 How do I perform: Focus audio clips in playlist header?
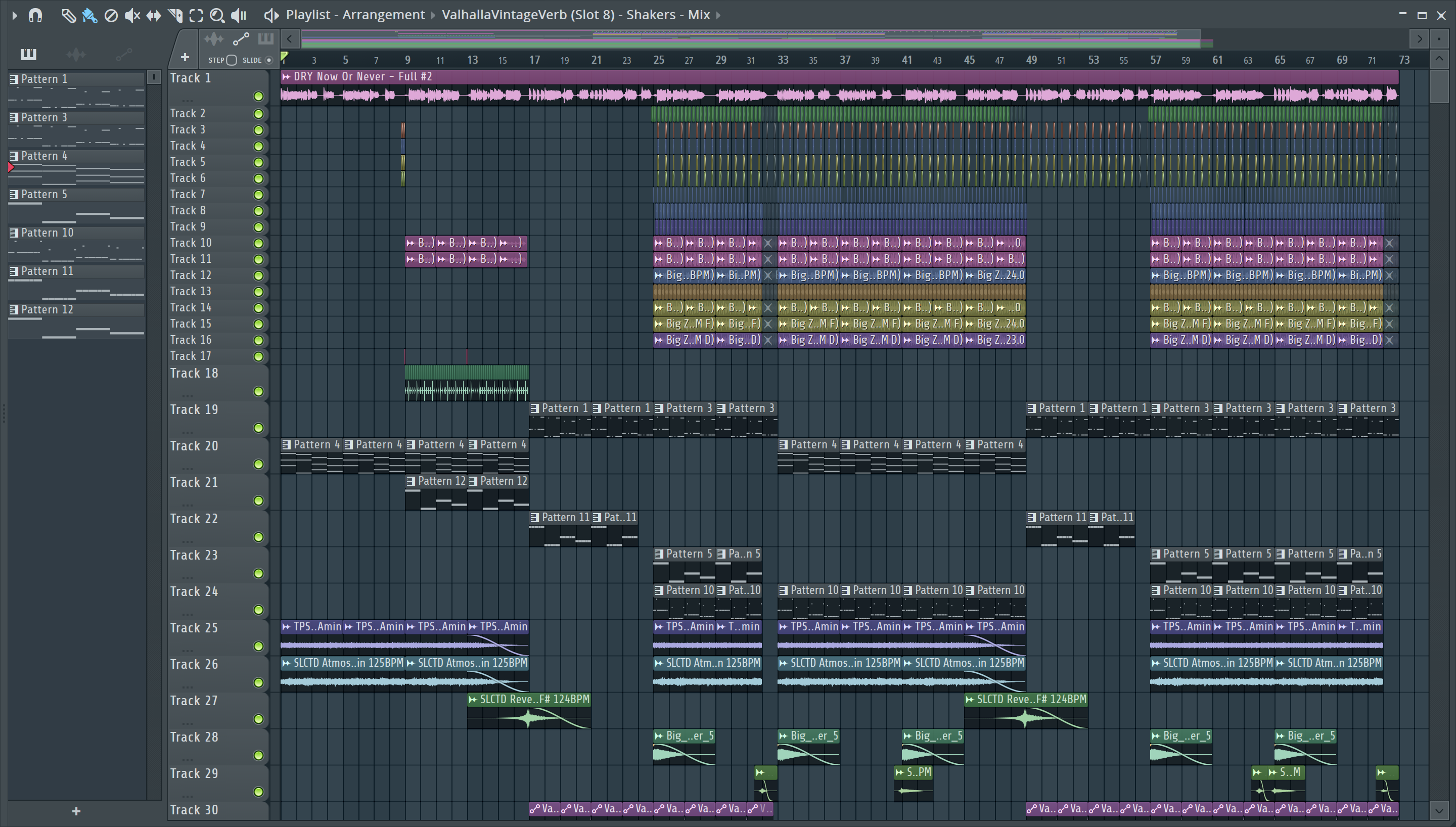click(213, 39)
